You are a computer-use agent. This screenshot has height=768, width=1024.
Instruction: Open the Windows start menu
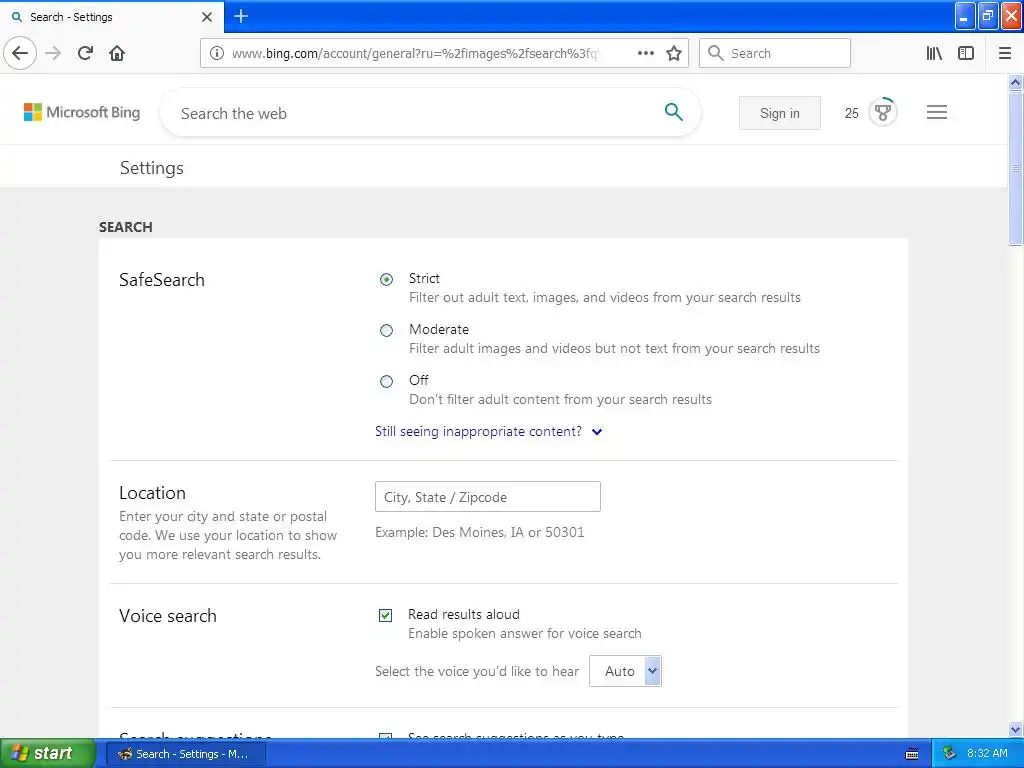(48, 754)
